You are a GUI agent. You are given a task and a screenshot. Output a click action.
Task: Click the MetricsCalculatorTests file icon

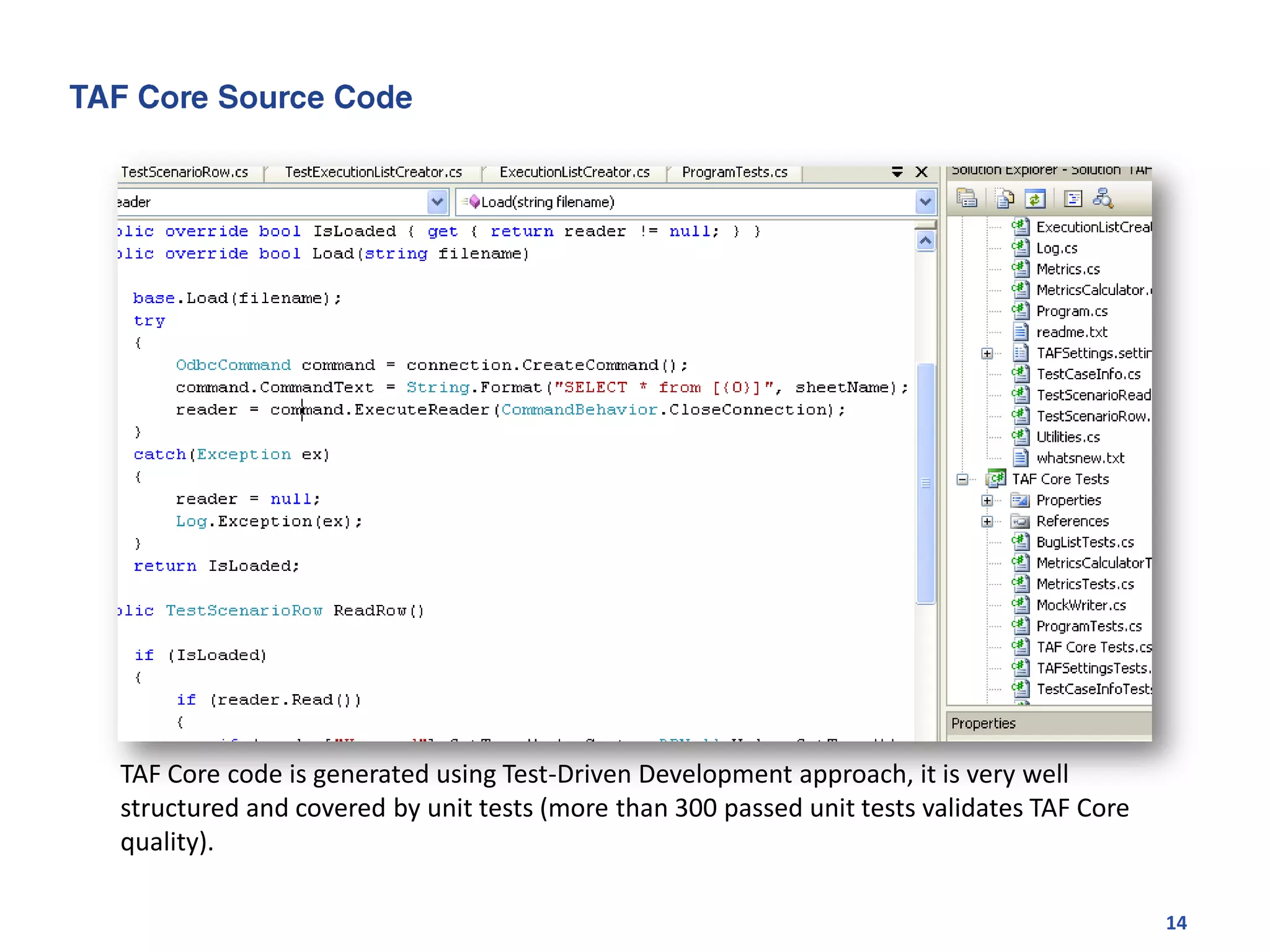pos(1021,563)
